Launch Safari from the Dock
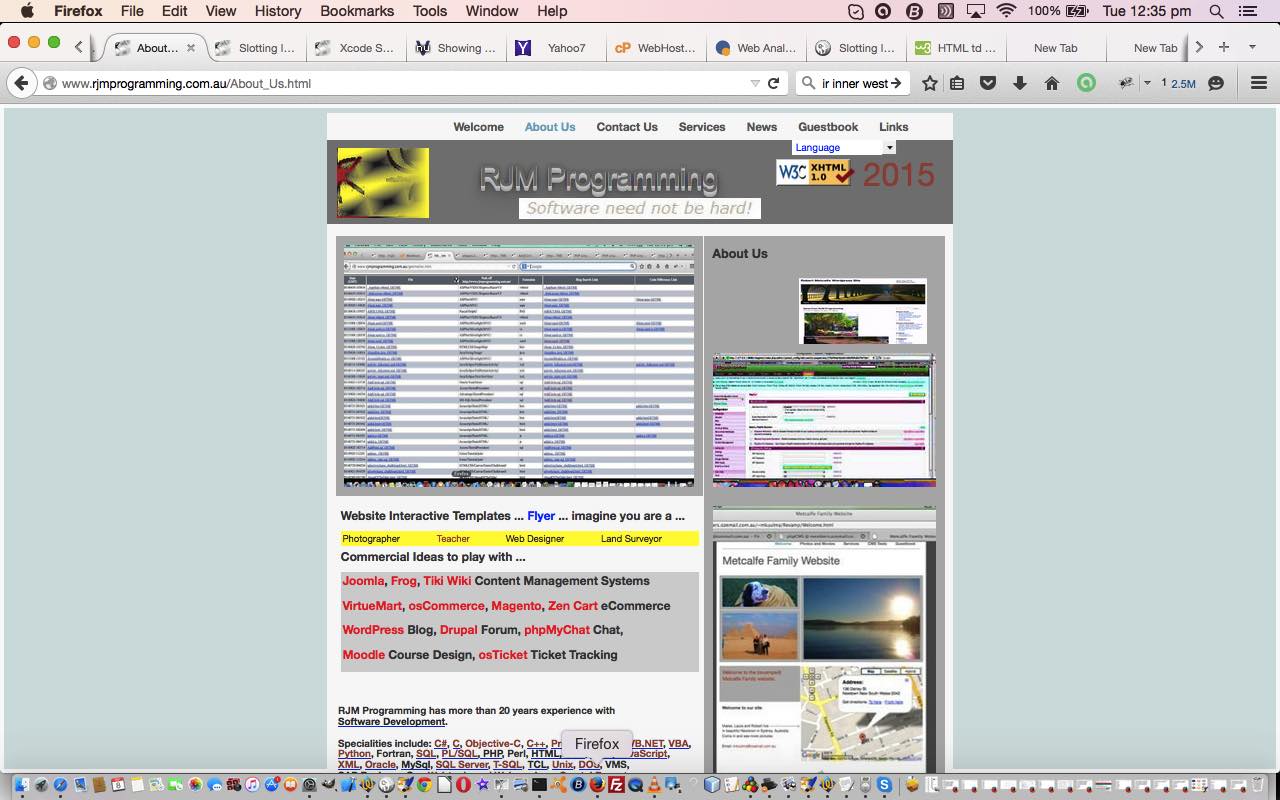1280x800 pixels. click(x=59, y=786)
